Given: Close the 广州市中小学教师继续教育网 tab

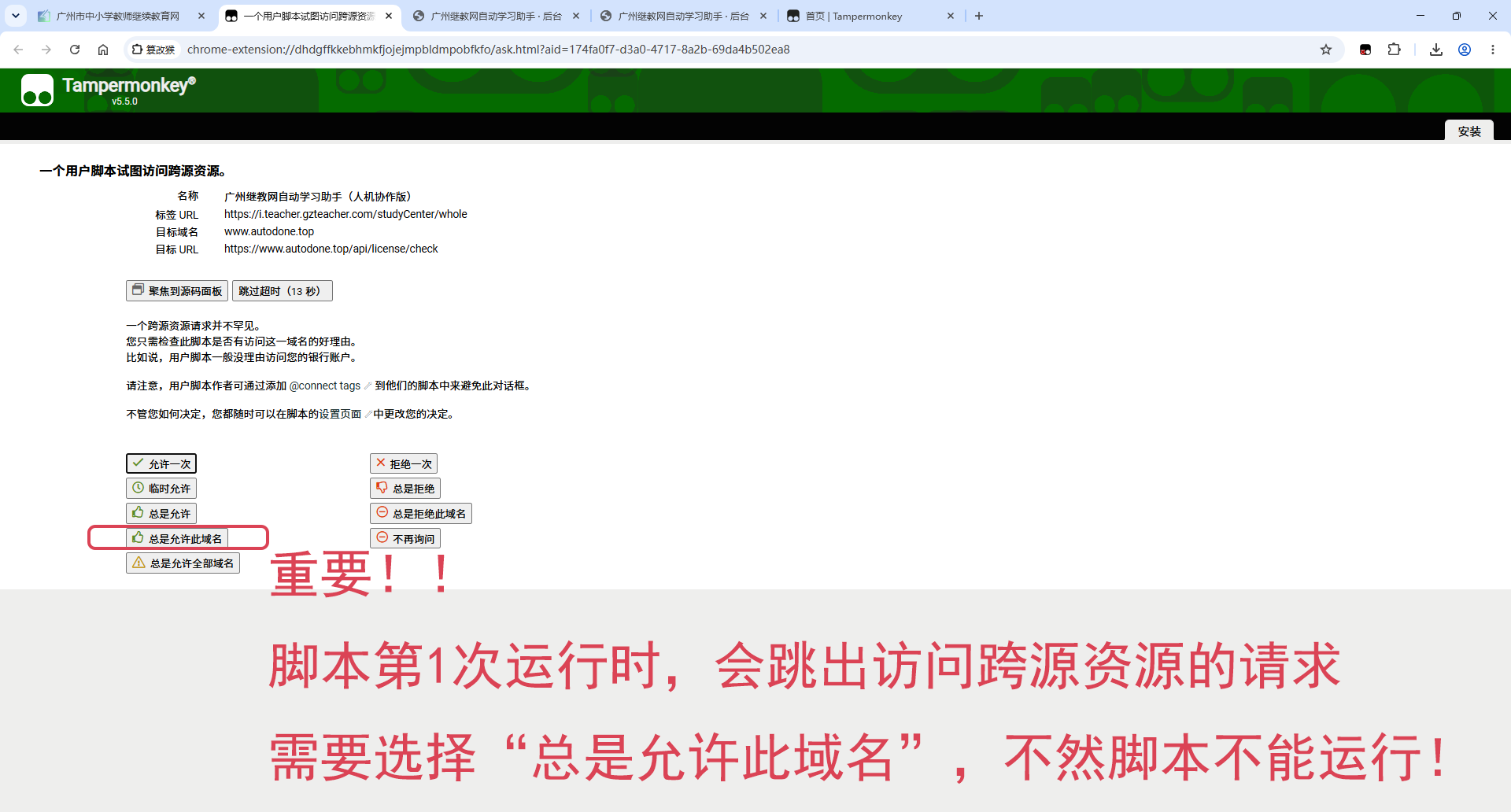Looking at the screenshot, I should click(x=201, y=16).
